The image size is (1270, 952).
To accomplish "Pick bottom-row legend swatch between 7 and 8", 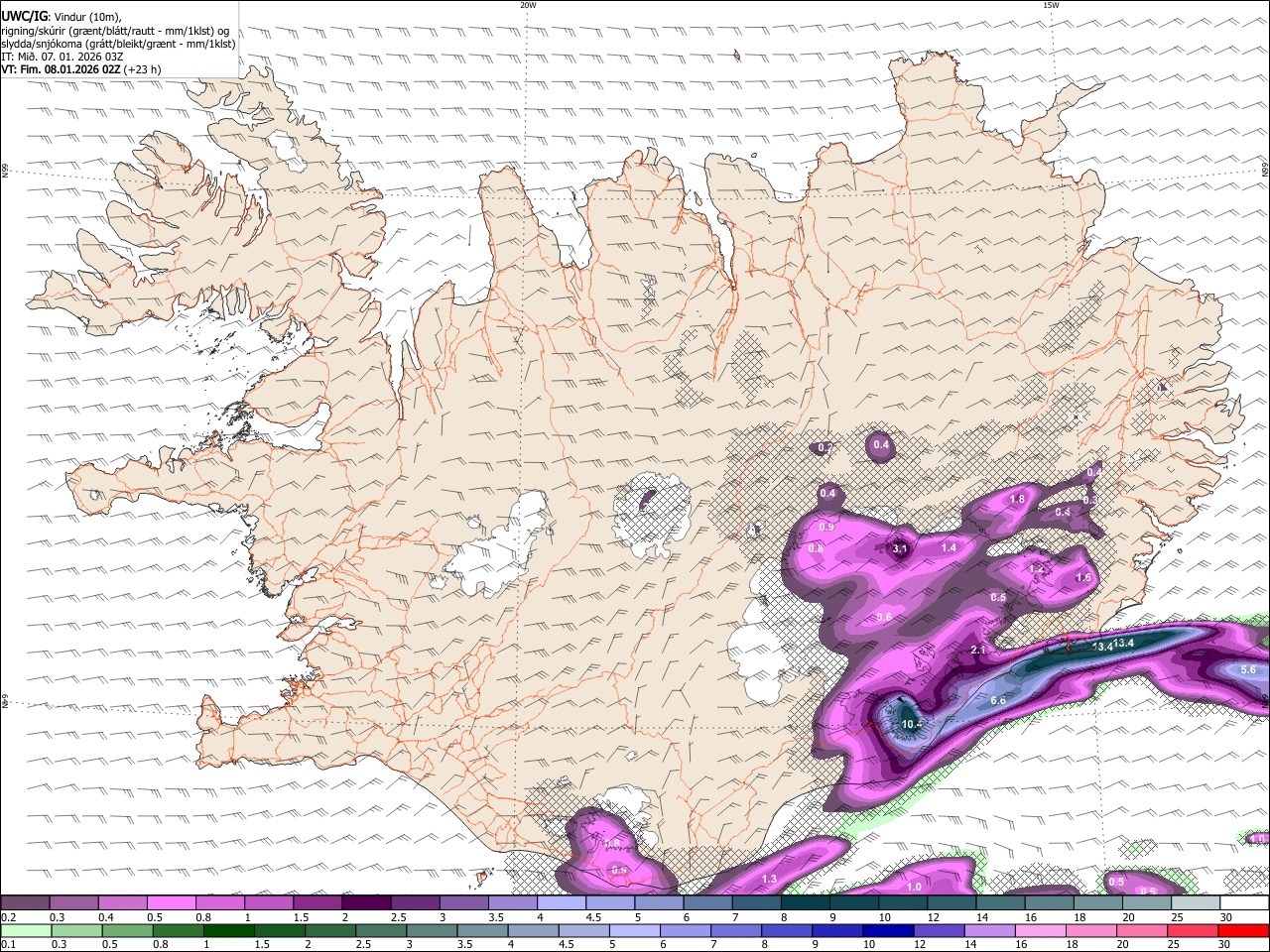I will tap(736, 931).
